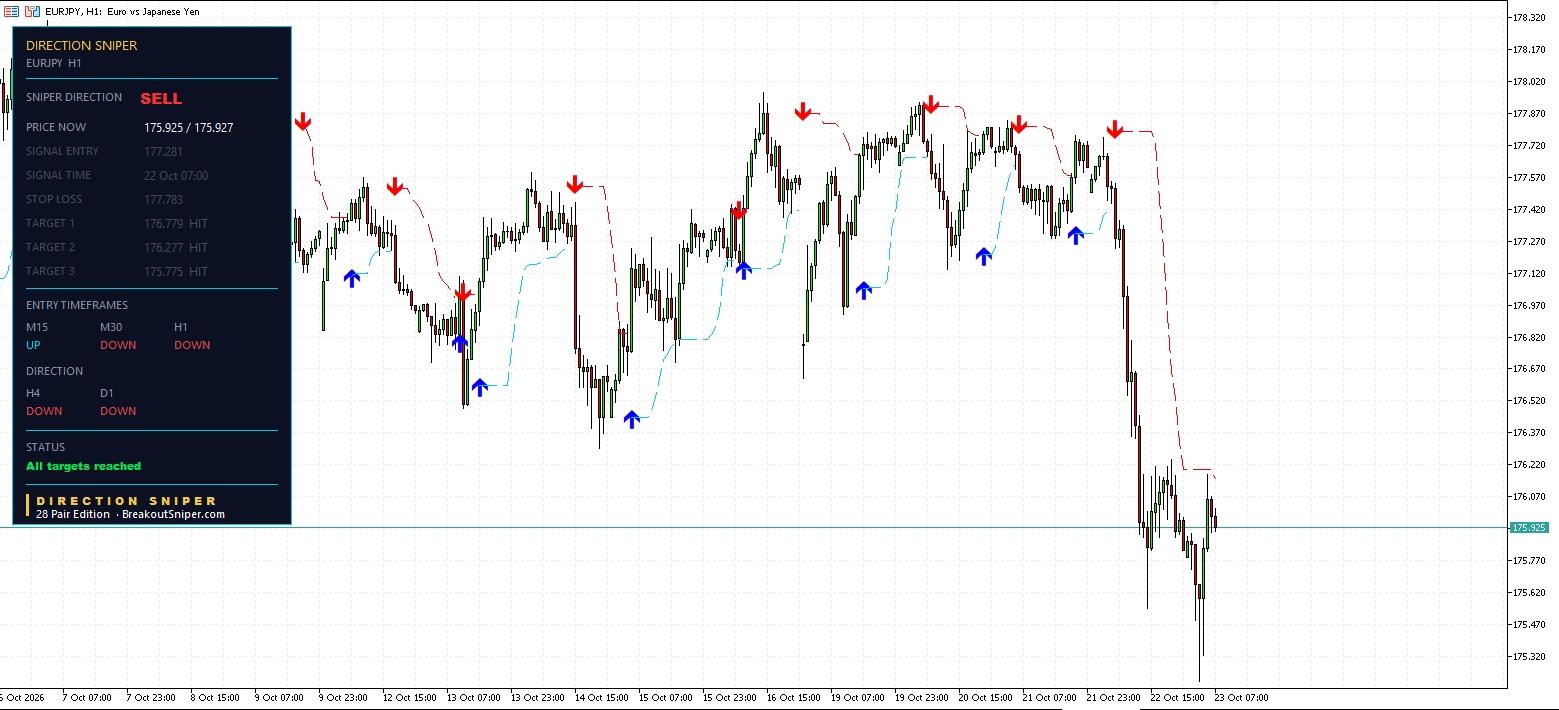Click the current price tag 175.925 on price scale
Viewport: 1559px width, 710px height.
pos(1529,527)
